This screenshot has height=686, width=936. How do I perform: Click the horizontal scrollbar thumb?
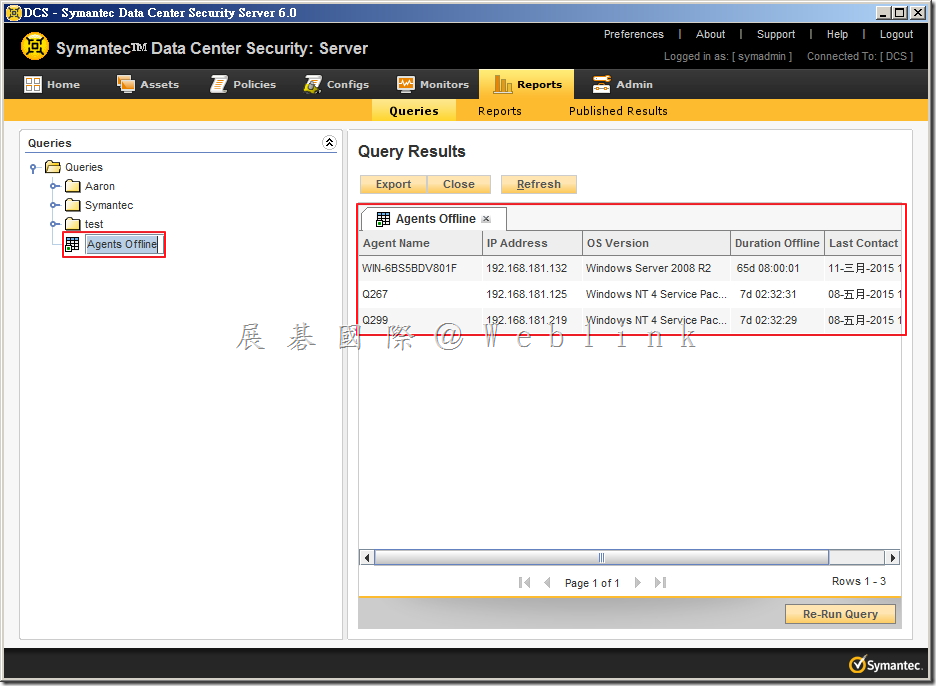pyautogui.click(x=601, y=558)
